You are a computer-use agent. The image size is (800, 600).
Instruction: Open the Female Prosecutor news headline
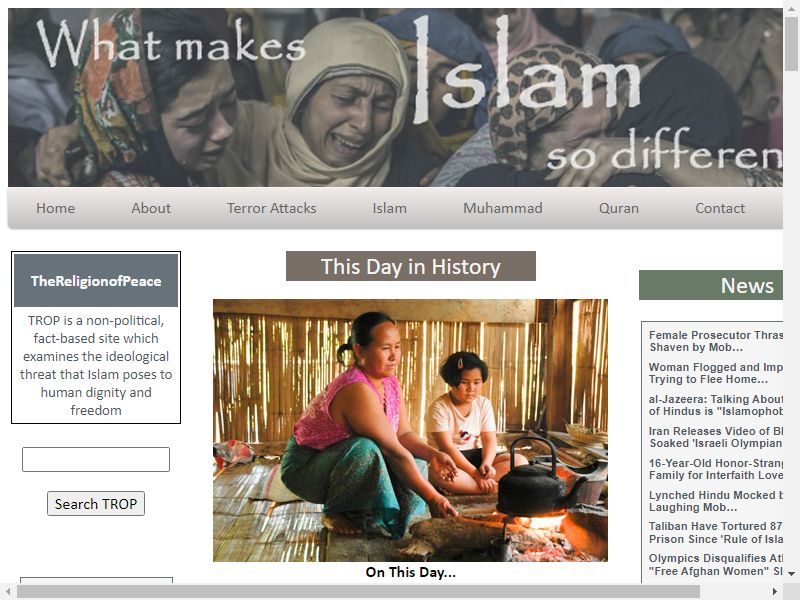pos(716,341)
